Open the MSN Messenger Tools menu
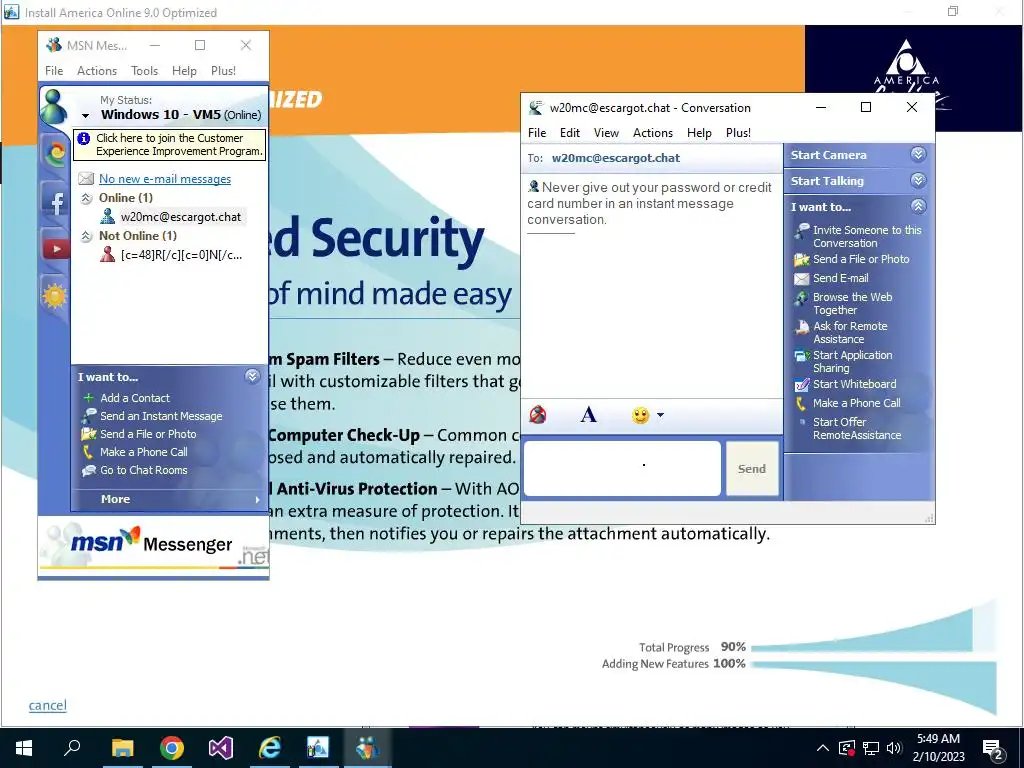The image size is (1024, 768). point(144,71)
